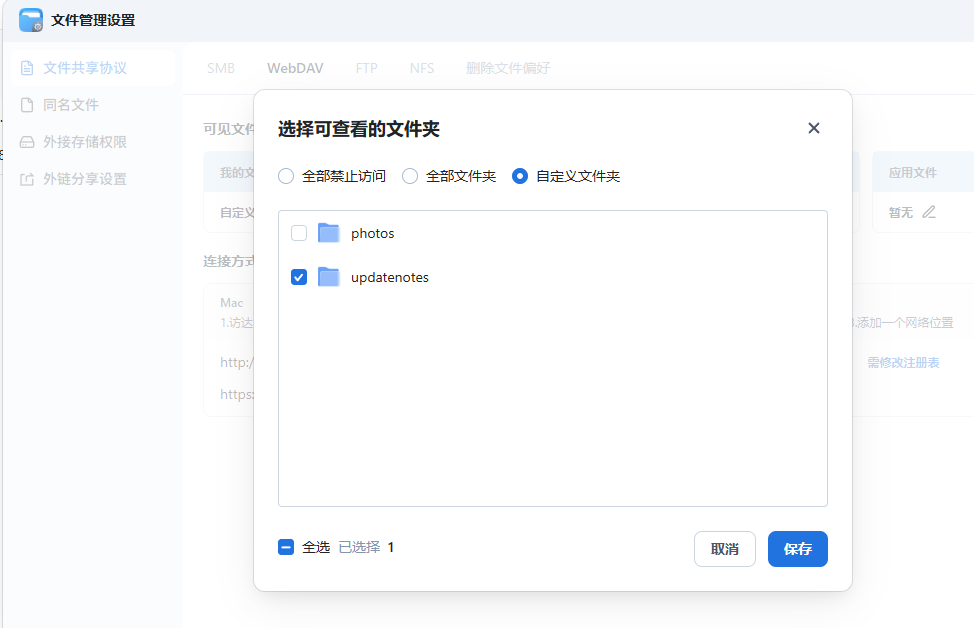Uncheck the updatenotes folder checkbox

coord(299,277)
